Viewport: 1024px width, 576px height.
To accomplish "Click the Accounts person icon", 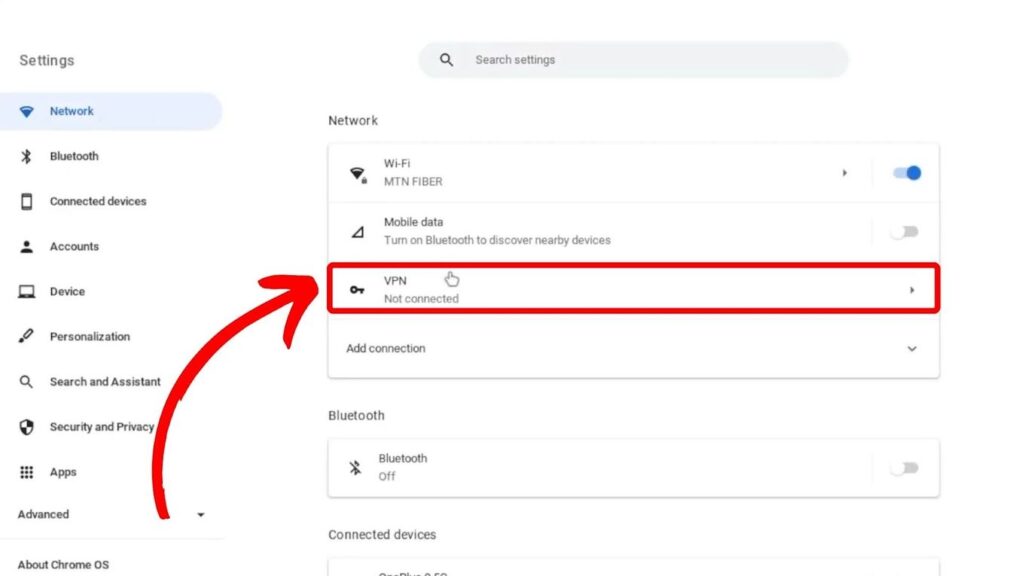I will coord(26,246).
